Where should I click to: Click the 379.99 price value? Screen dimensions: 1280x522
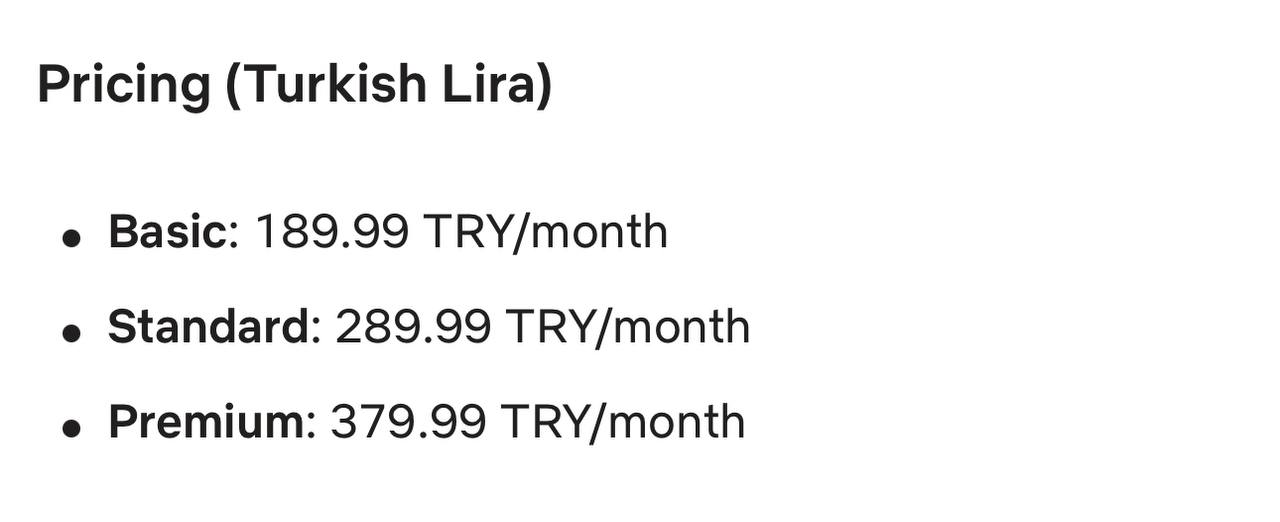pyautogui.click(x=408, y=422)
